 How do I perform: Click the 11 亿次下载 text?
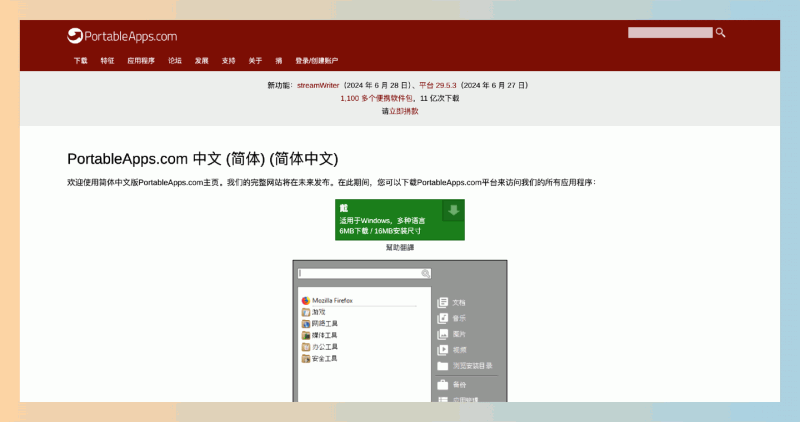[440, 98]
